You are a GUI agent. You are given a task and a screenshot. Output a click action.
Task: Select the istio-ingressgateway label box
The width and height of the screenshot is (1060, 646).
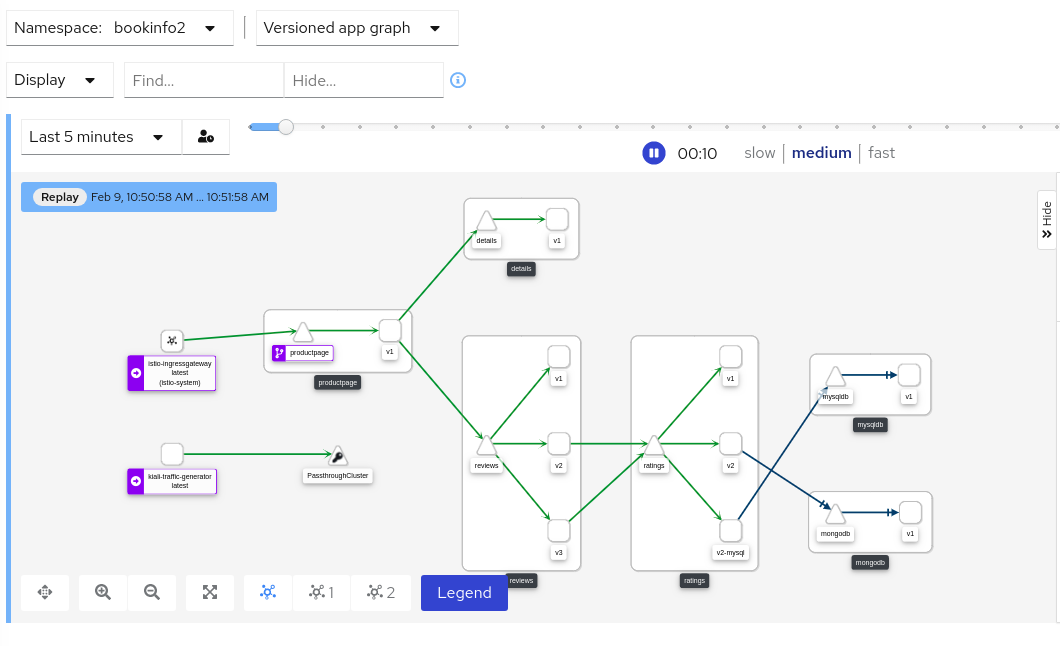click(x=172, y=373)
